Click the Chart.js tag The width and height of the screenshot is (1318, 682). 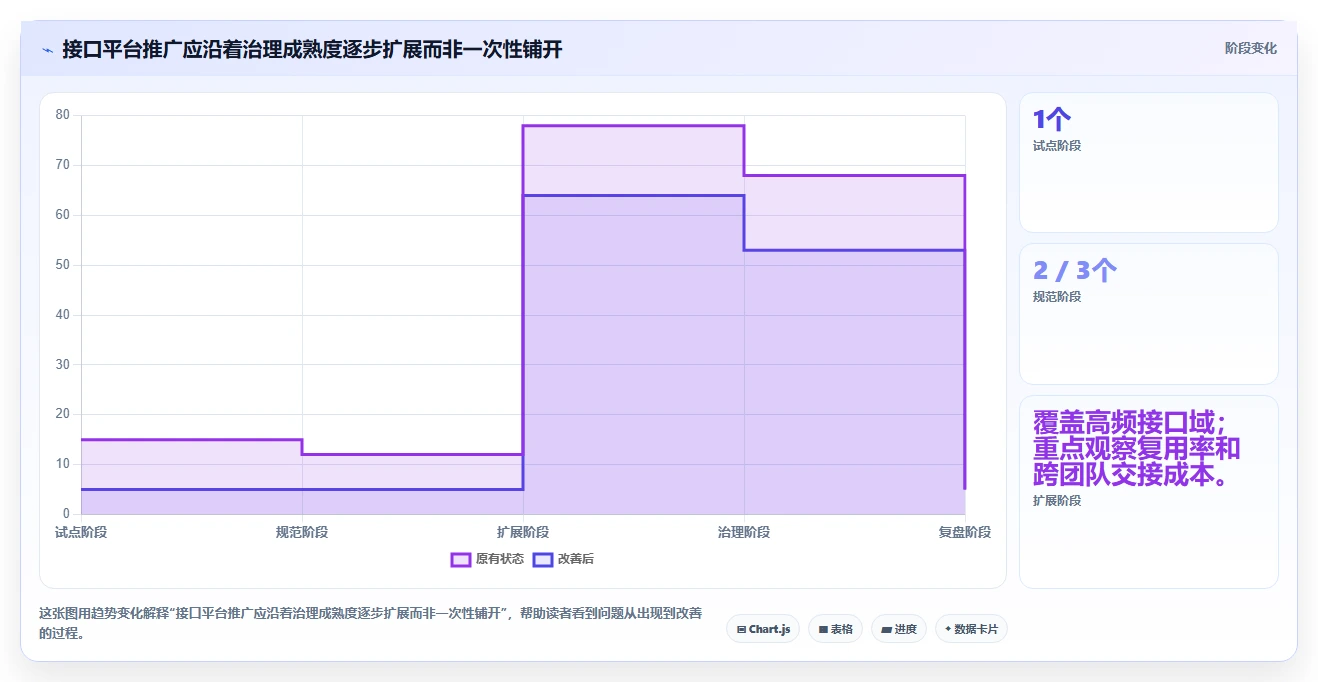tap(763, 629)
